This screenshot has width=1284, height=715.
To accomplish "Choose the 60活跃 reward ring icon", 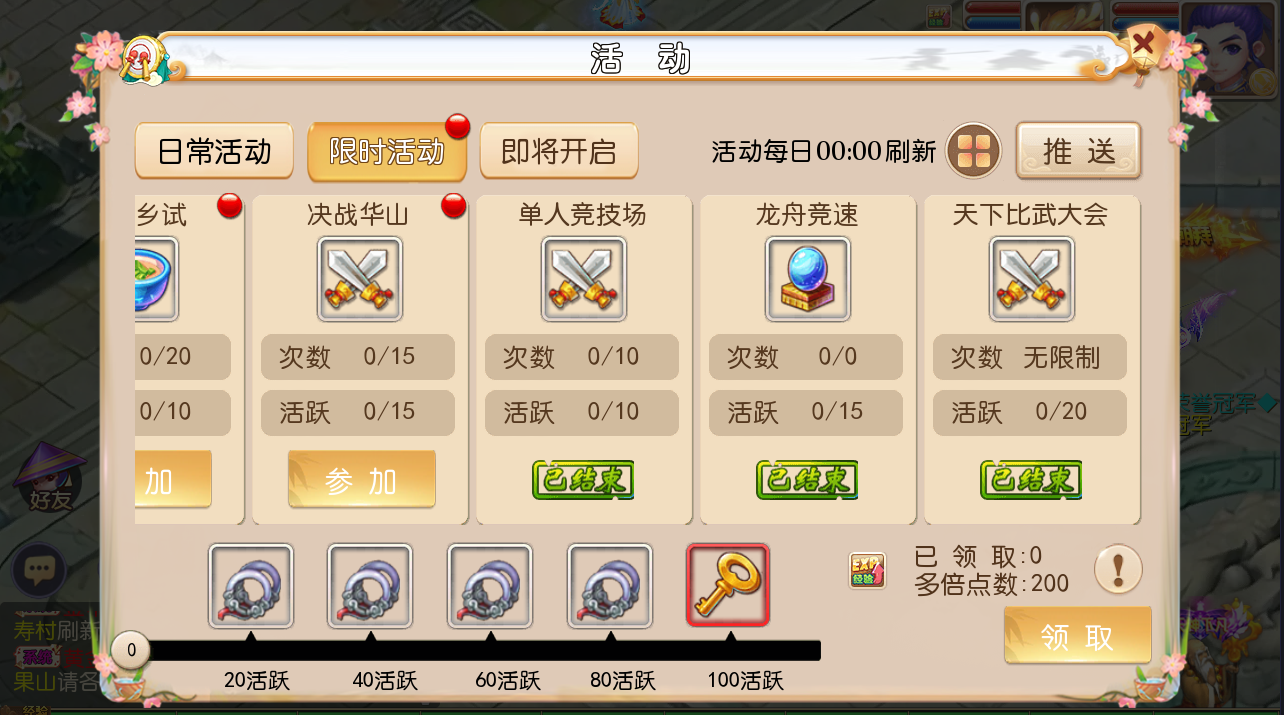I will click(490, 586).
